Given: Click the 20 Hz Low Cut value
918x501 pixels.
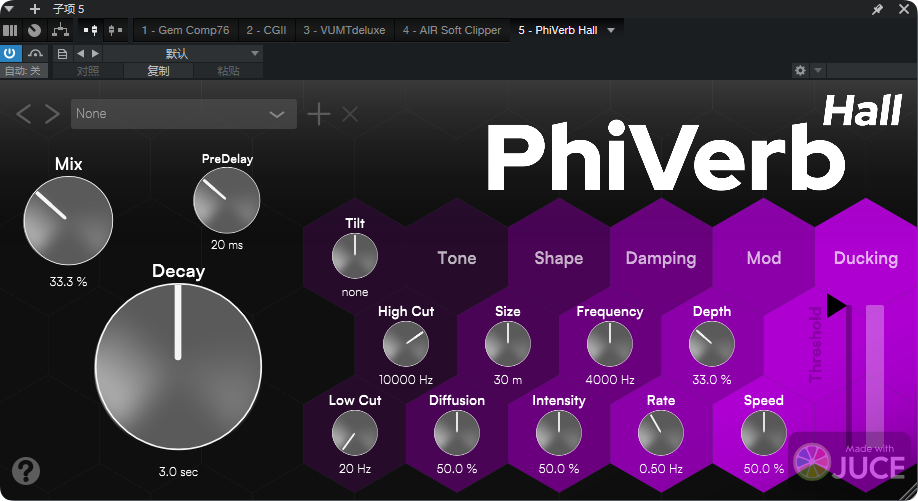Looking at the screenshot, I should point(355,469).
